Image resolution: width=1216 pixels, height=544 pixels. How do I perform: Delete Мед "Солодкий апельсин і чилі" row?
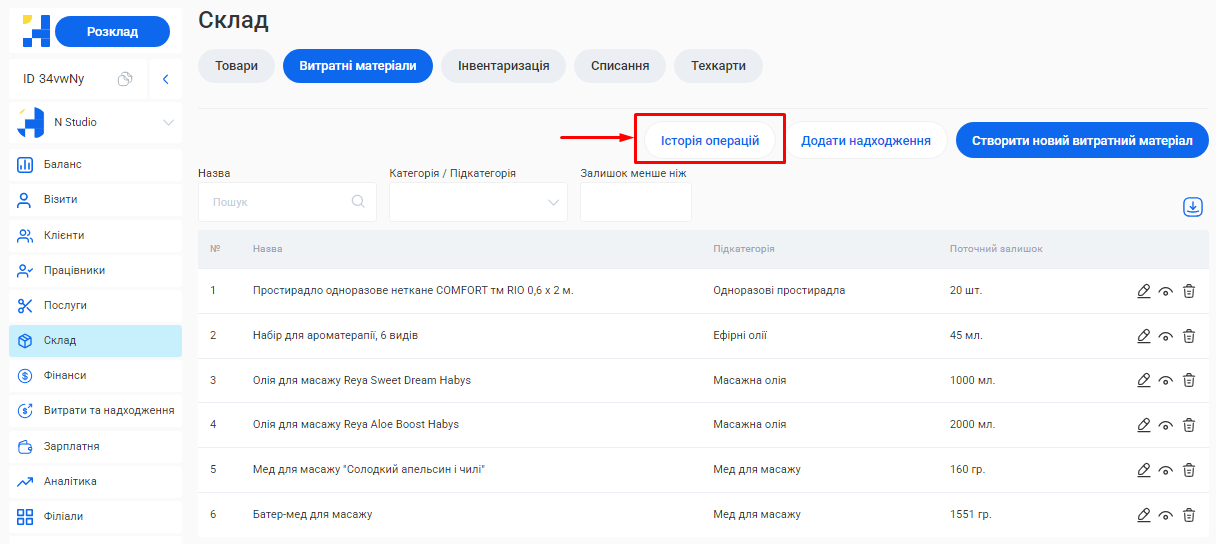coord(1189,470)
